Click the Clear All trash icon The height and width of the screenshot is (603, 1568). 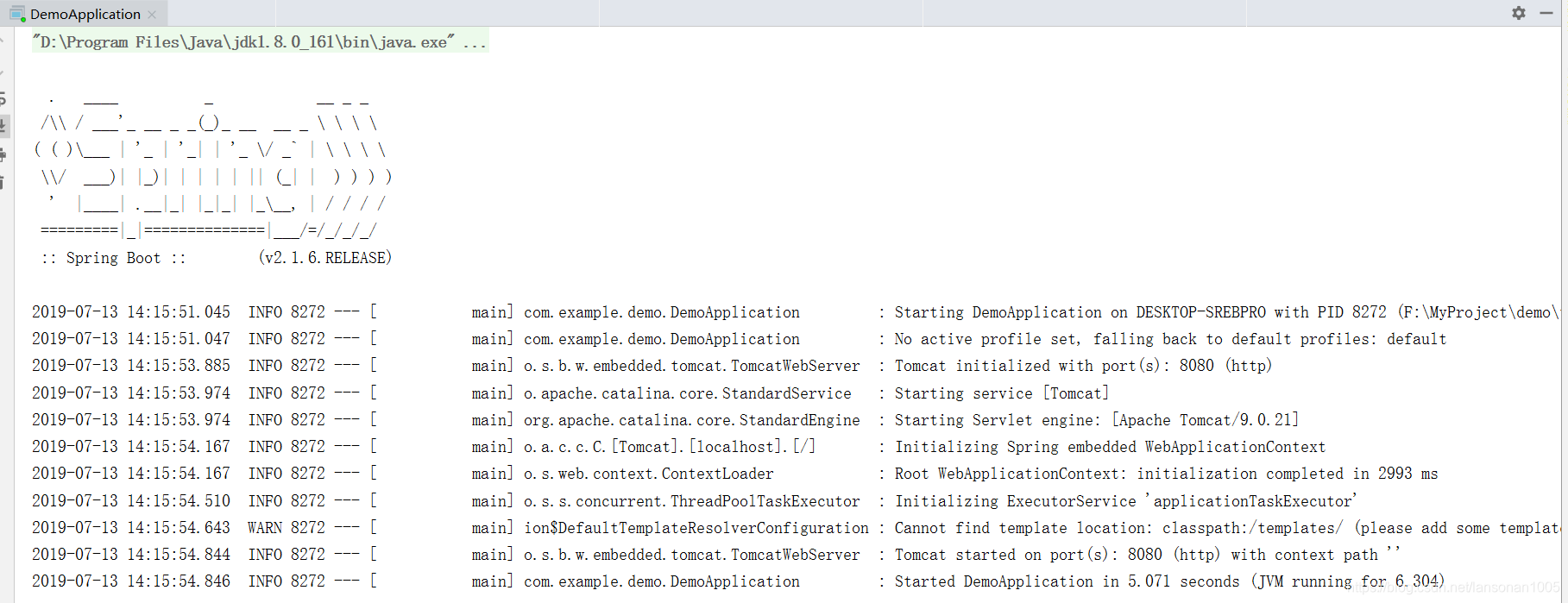(x=3, y=182)
